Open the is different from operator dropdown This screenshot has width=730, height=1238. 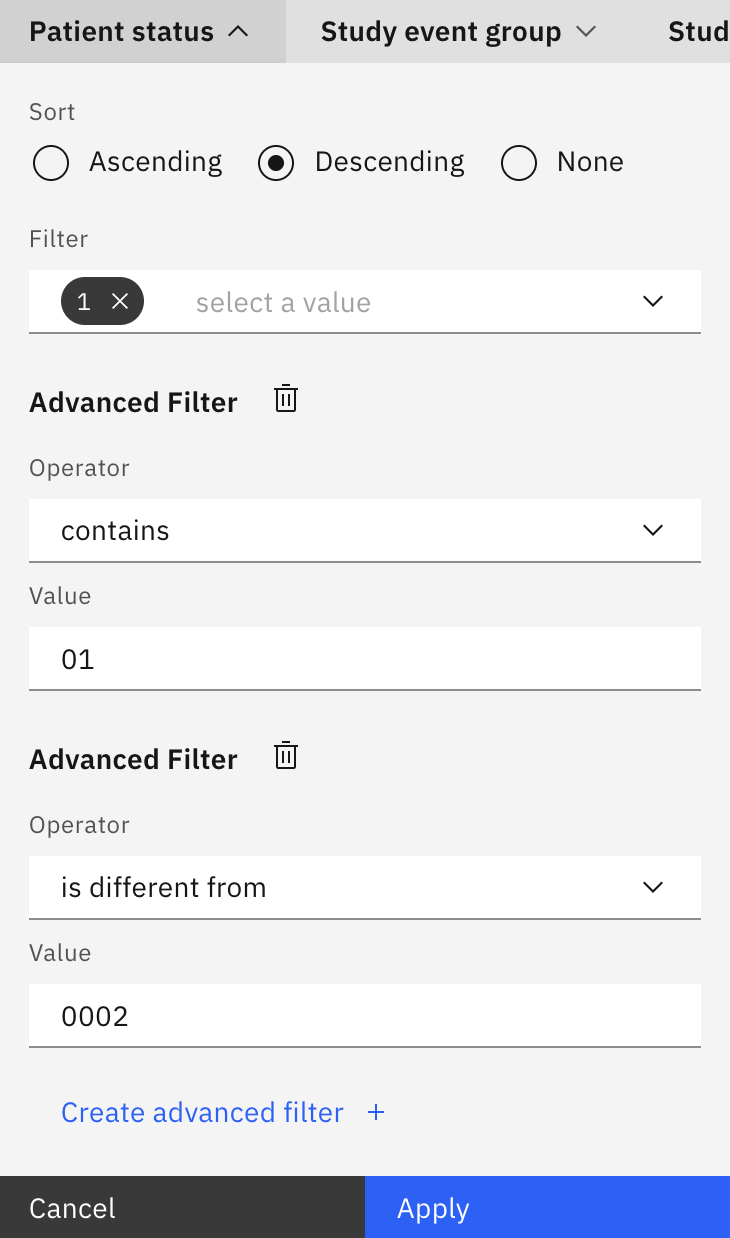click(x=365, y=887)
